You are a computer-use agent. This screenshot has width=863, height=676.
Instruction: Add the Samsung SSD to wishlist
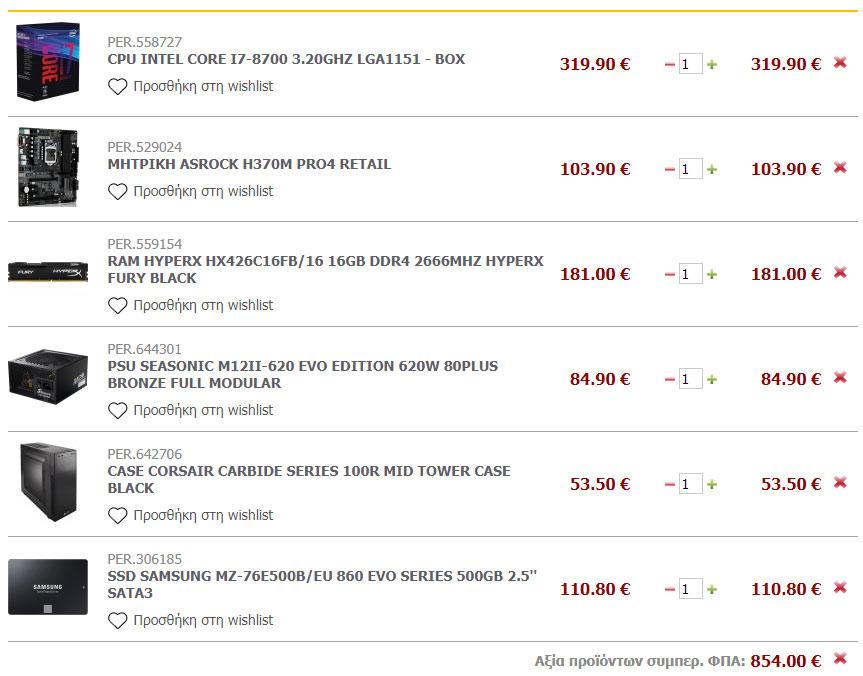118,621
